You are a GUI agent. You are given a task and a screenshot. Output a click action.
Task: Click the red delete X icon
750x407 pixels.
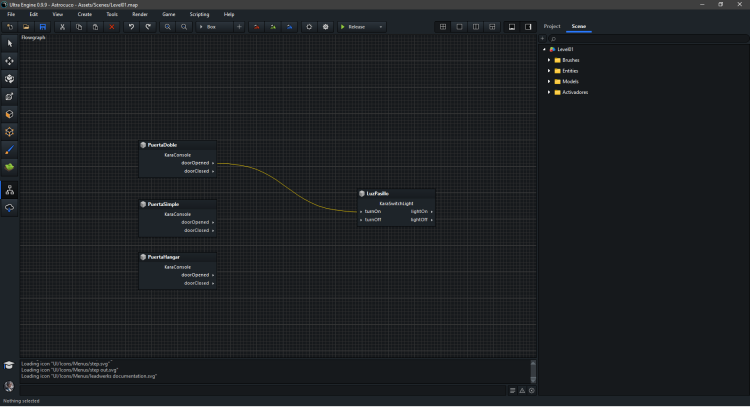[x=111, y=27]
